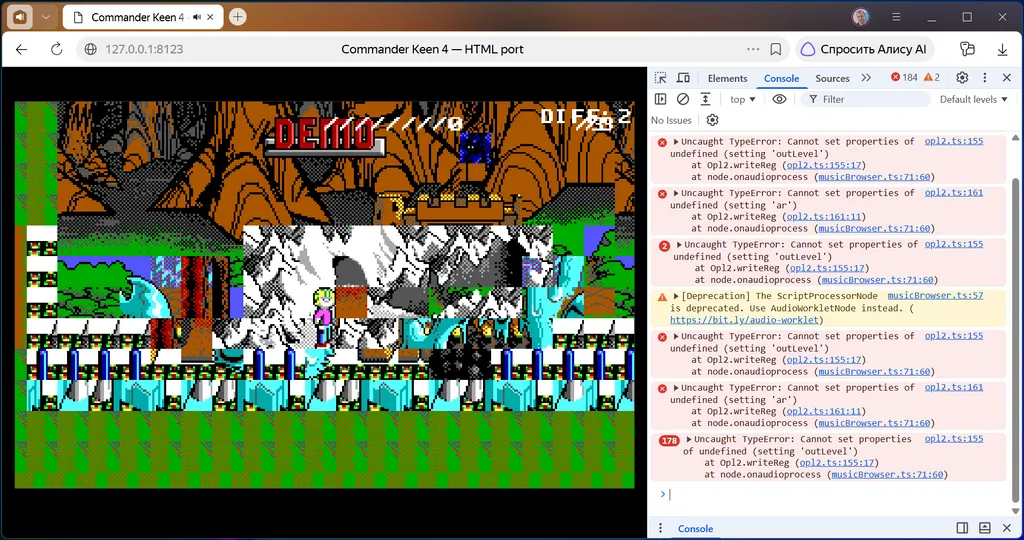Click the 'No Issues' text
1024x540 pixels.
[671, 120]
